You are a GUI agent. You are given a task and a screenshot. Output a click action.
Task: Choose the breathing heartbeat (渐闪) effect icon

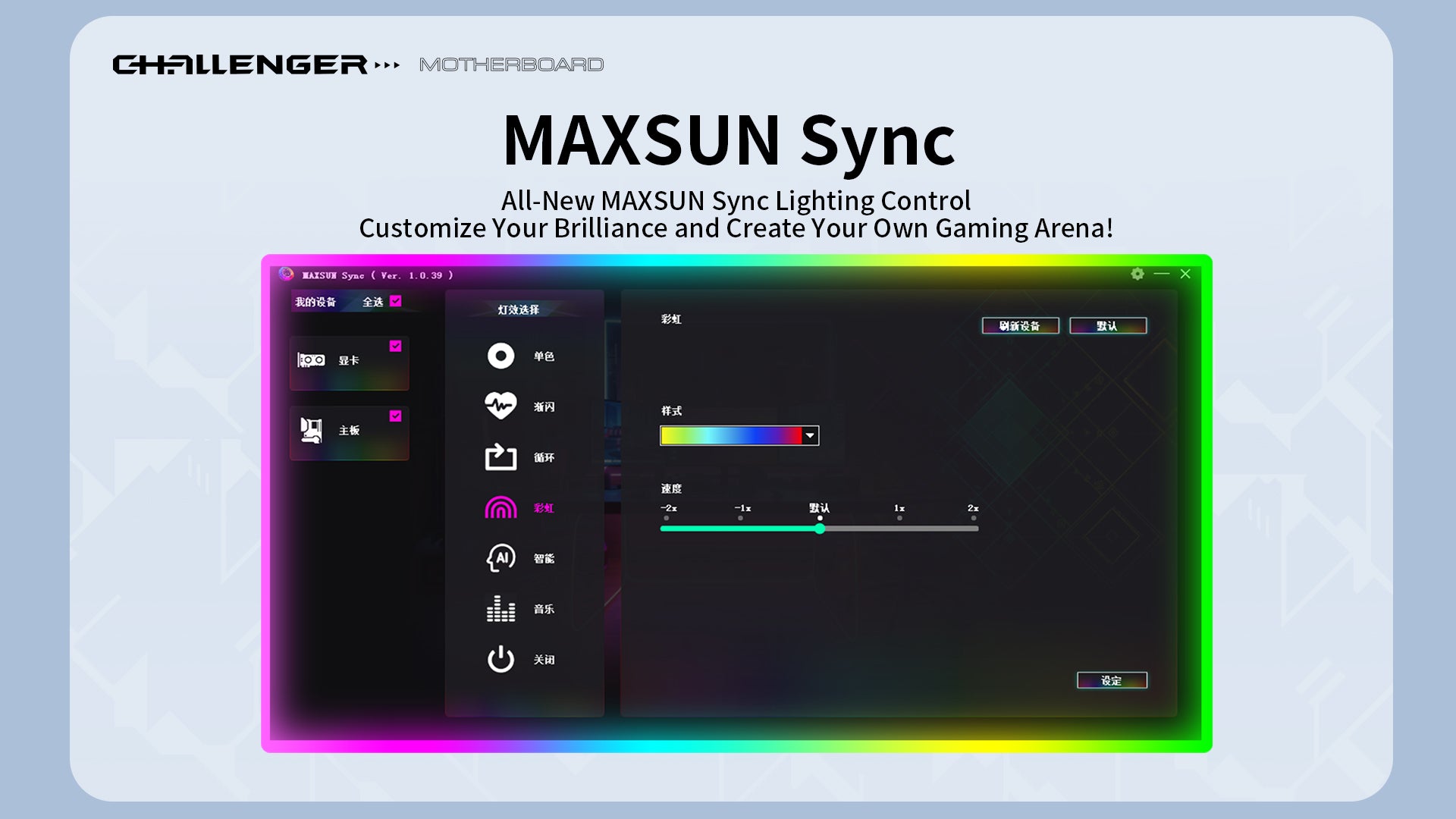coord(500,406)
